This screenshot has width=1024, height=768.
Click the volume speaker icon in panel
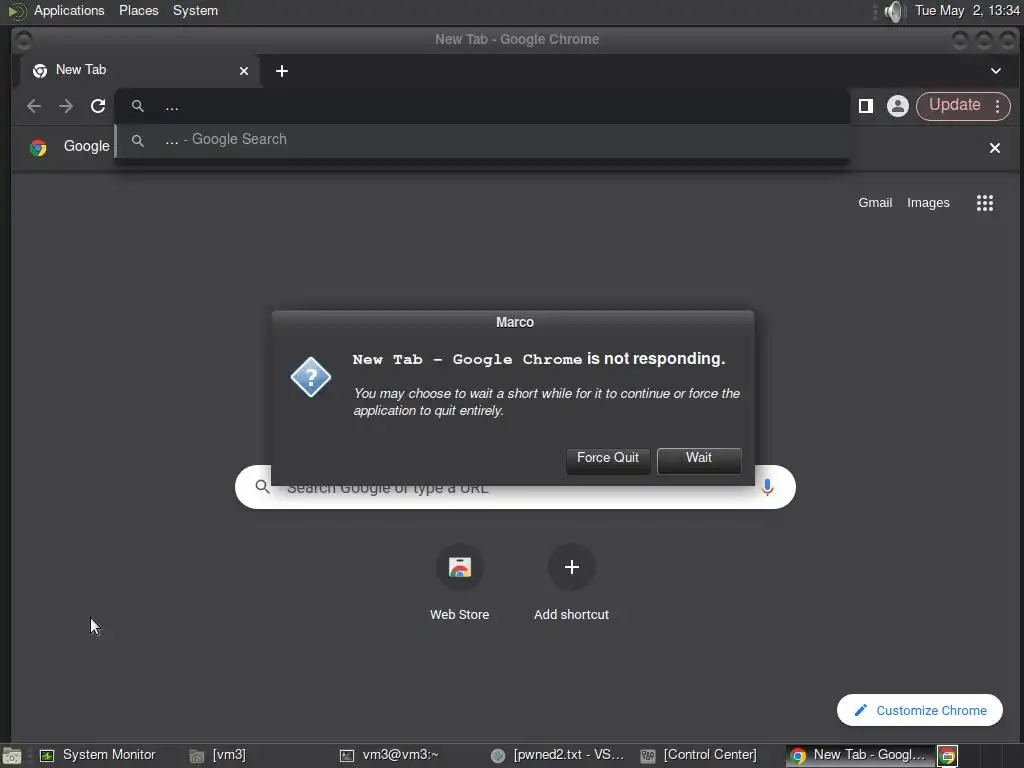893,11
